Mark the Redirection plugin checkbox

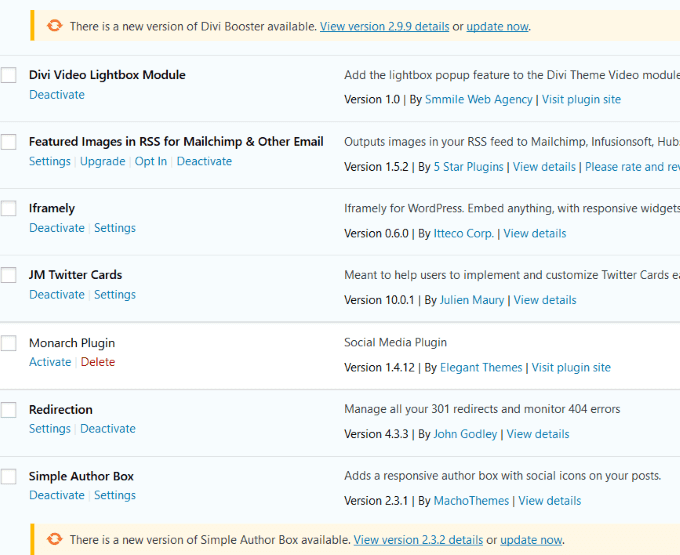click(9, 410)
